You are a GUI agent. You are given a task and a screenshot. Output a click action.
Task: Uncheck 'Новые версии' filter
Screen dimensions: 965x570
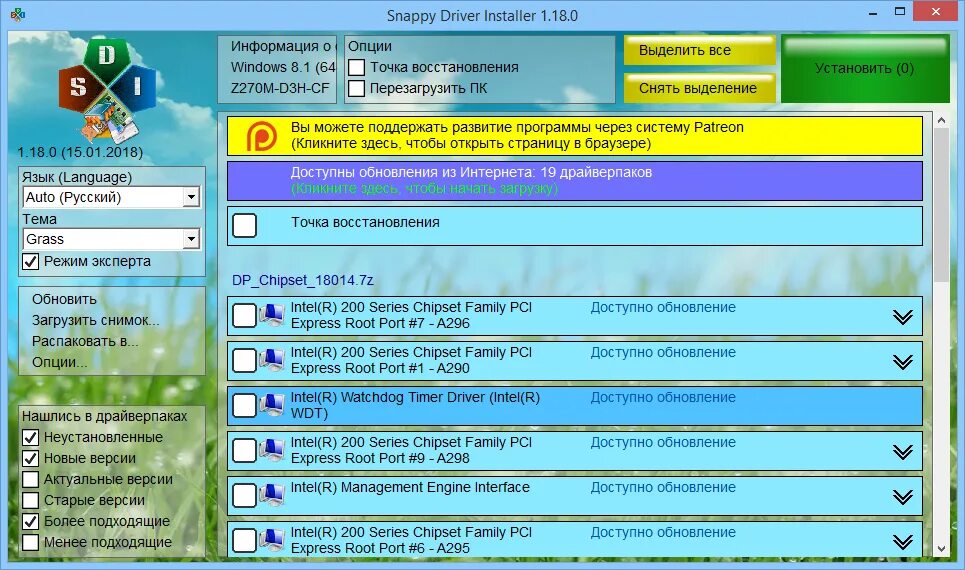pyautogui.click(x=31, y=459)
